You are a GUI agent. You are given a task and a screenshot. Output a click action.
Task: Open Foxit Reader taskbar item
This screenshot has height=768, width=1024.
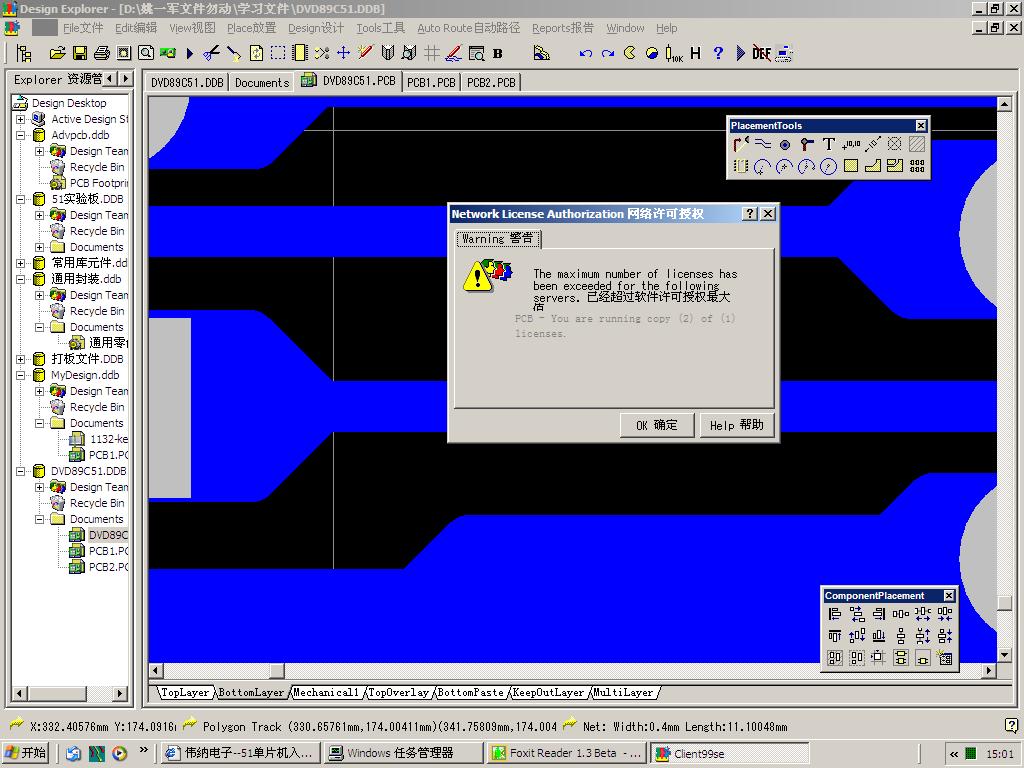click(x=567, y=753)
